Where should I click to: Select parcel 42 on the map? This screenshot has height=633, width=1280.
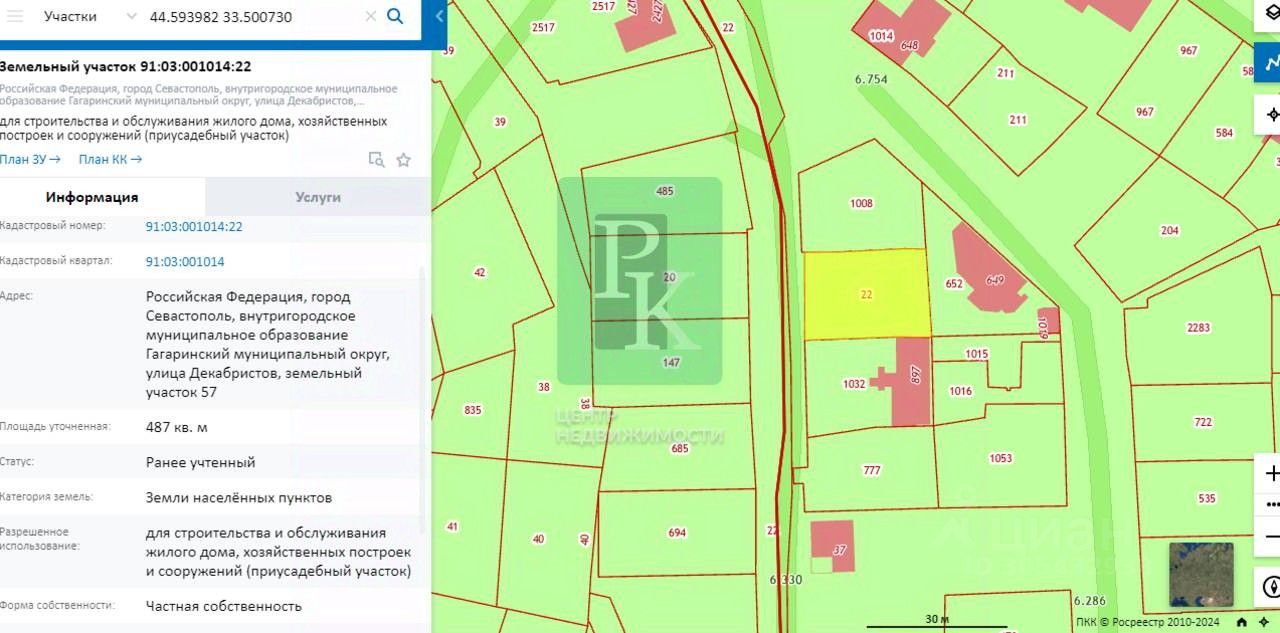click(x=479, y=272)
